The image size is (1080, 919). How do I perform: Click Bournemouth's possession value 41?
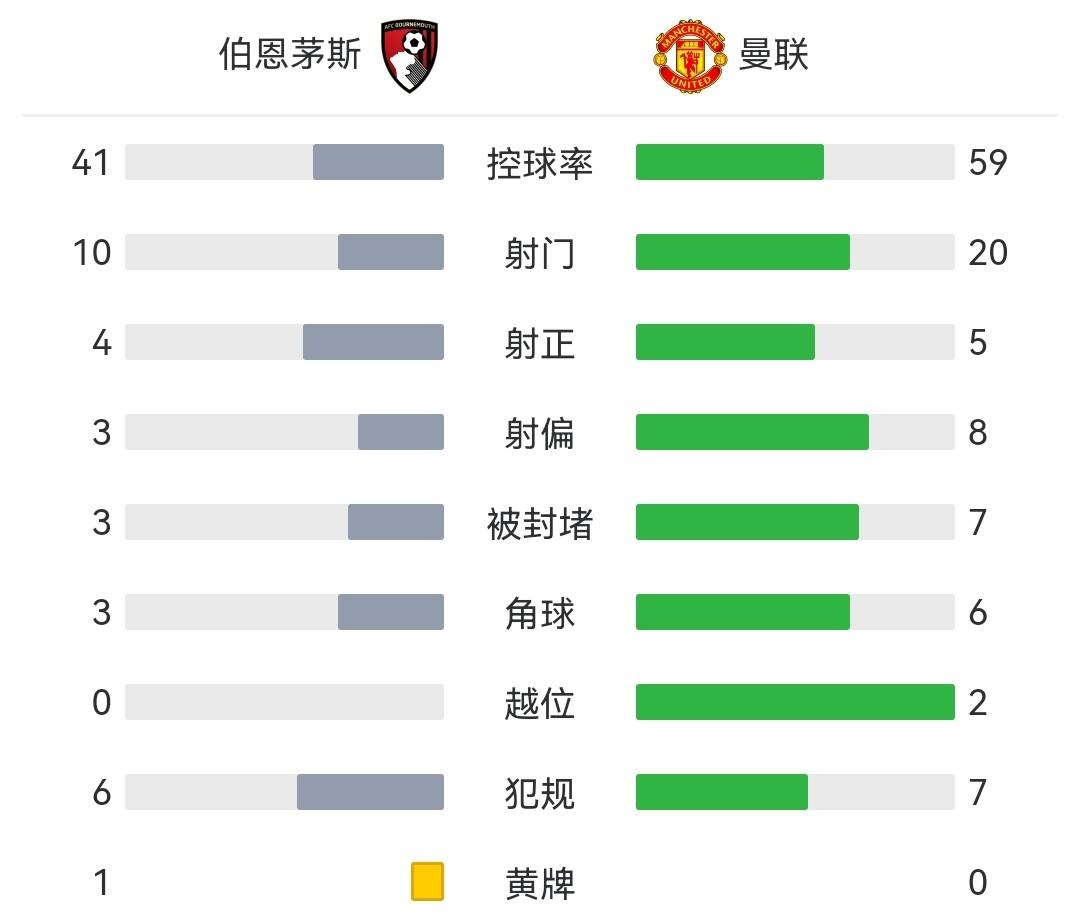click(x=90, y=162)
